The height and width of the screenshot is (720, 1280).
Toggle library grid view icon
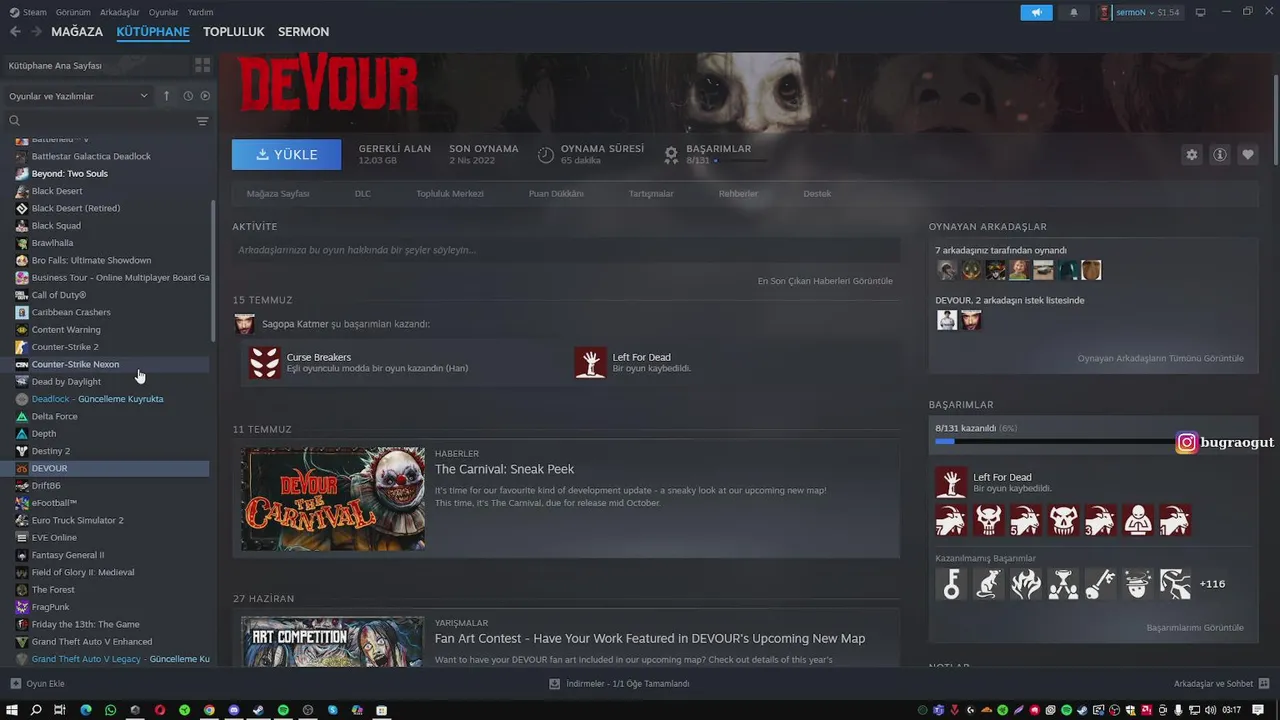[203, 65]
